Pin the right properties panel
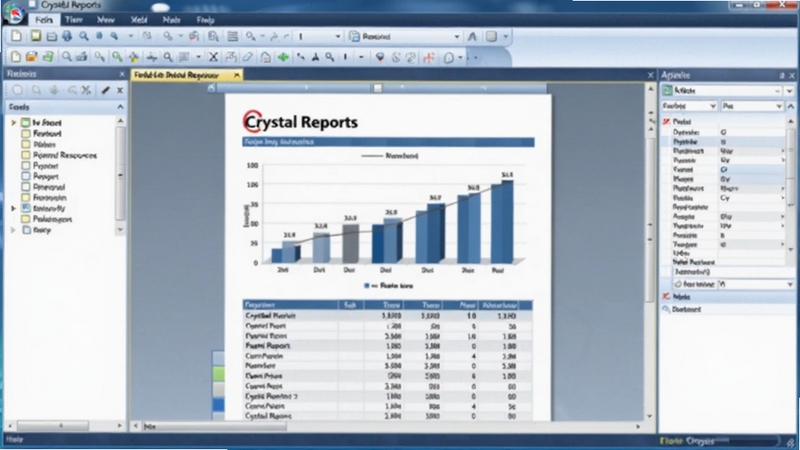Screen dimensions: 800x450 tap(782, 76)
